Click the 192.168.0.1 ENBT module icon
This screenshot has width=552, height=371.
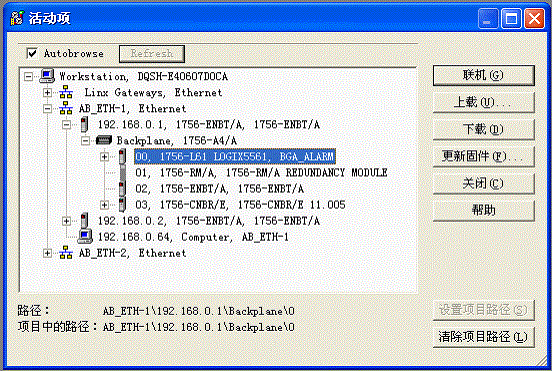tap(84, 124)
